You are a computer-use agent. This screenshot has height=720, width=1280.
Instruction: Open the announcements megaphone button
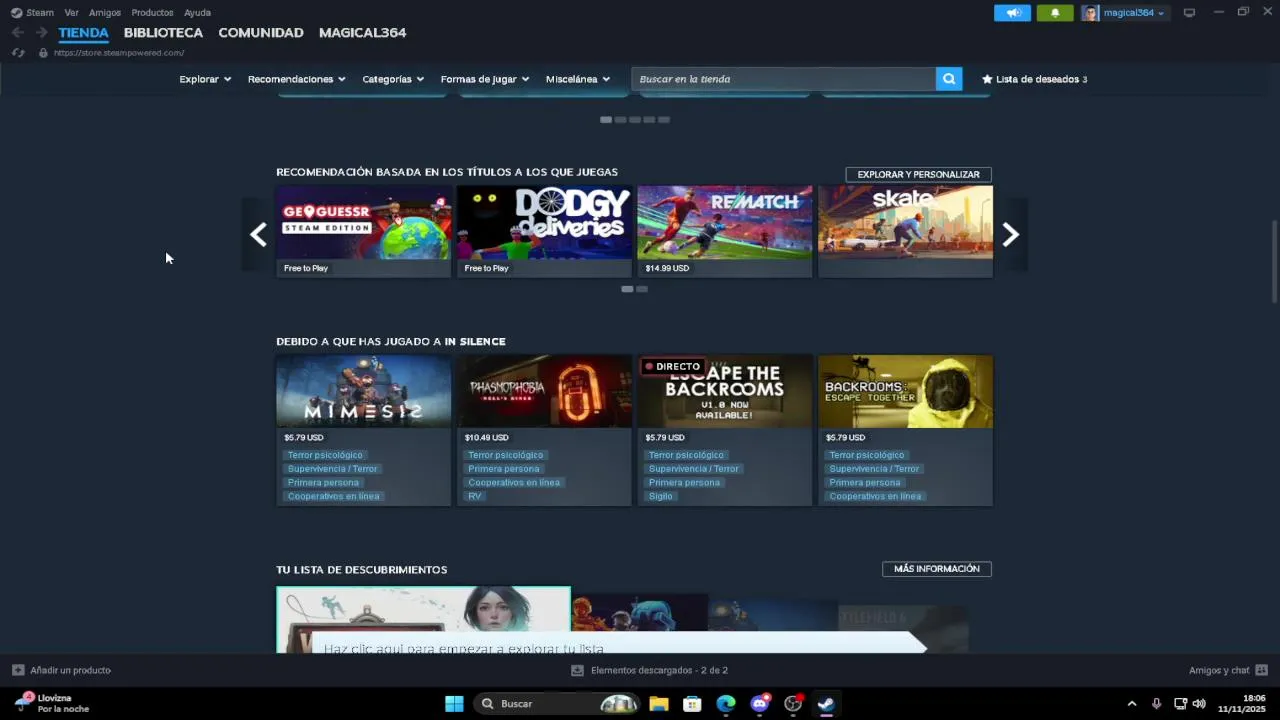(1012, 13)
